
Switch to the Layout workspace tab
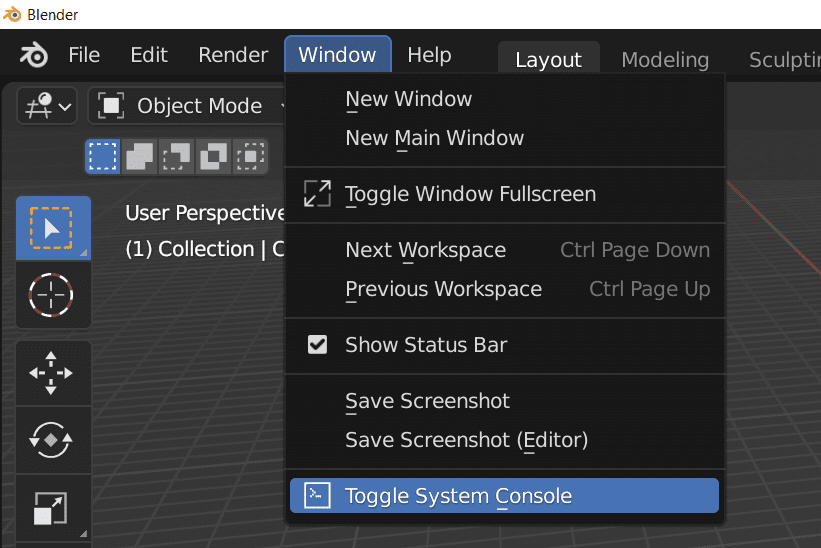click(548, 59)
